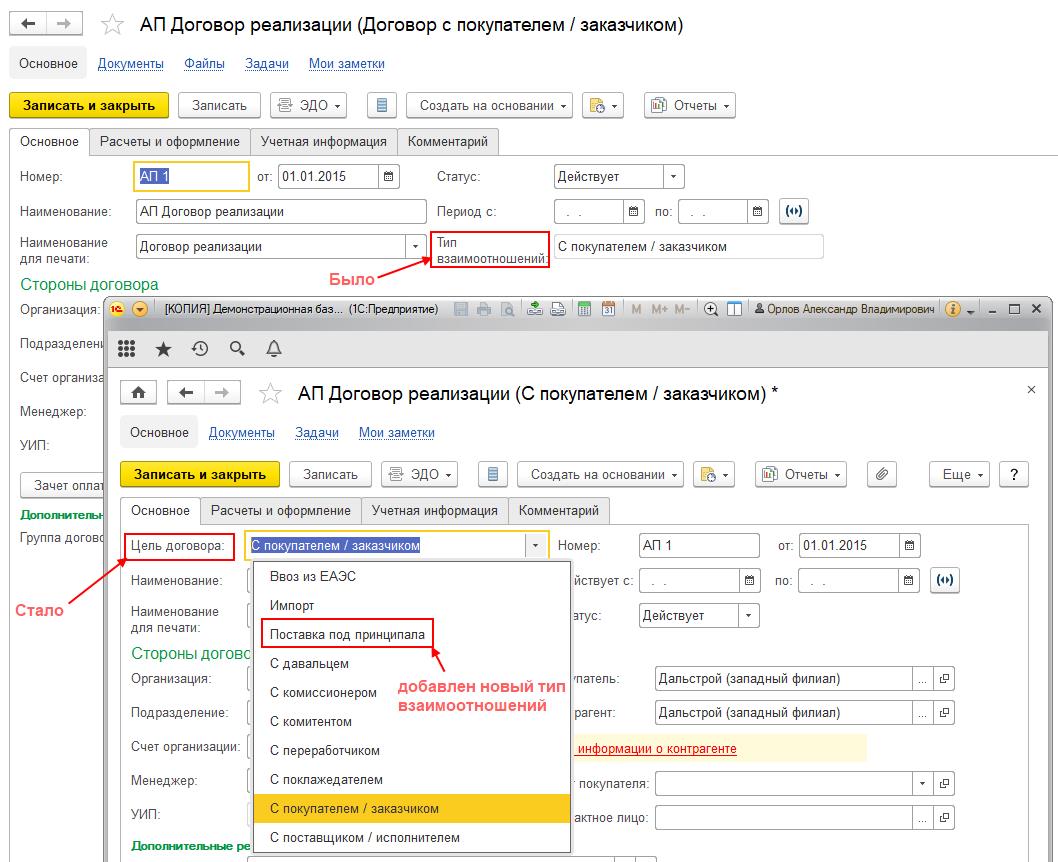This screenshot has height=862, width=1058.
Task: Click Номер field АП 1 in front window
Action: click(x=699, y=545)
